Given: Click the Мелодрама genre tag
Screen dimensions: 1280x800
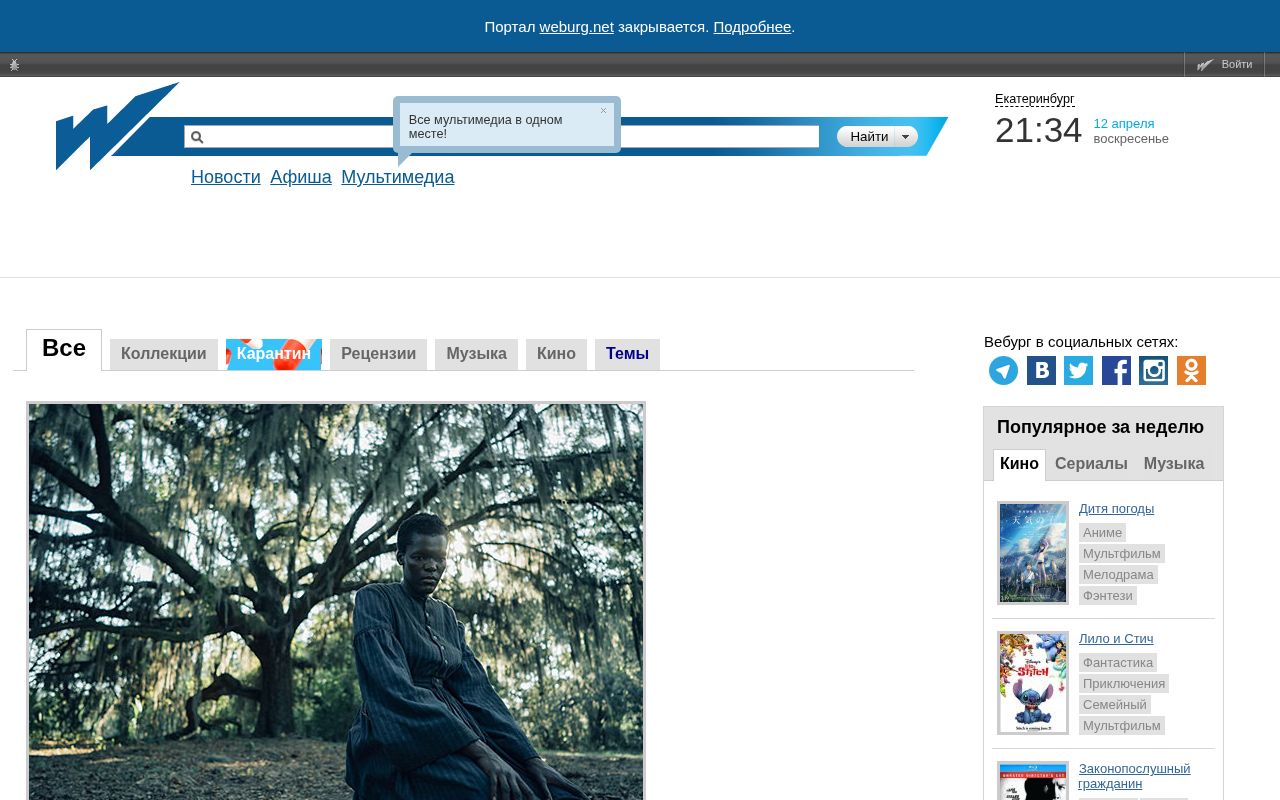Looking at the screenshot, I should (1118, 575).
